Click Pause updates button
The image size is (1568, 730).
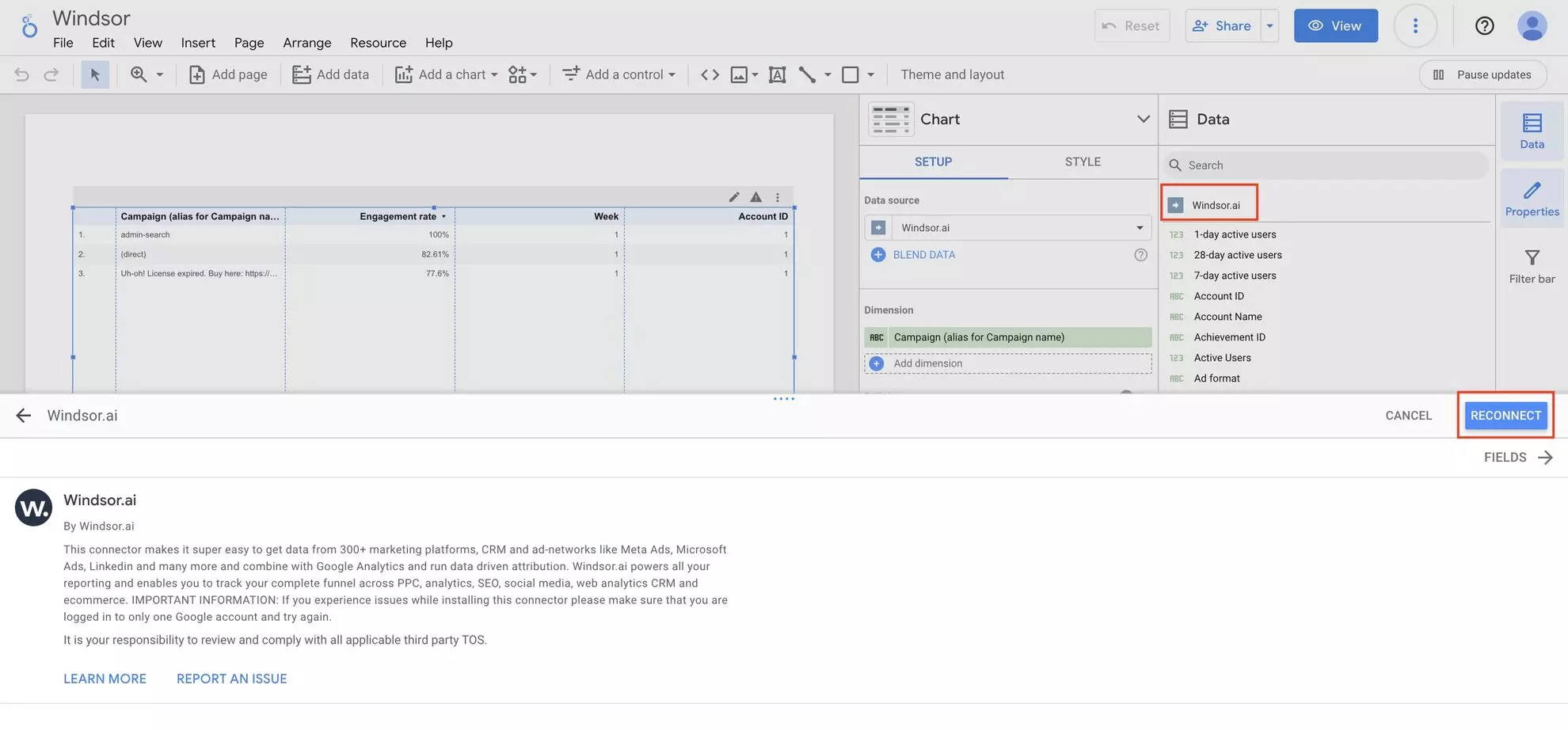click(x=1482, y=74)
